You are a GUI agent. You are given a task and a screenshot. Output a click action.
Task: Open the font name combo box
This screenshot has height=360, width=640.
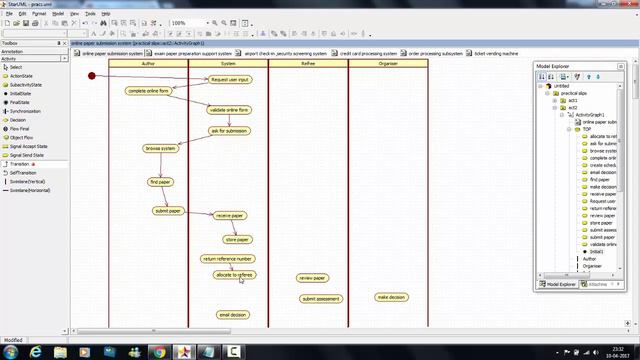pos(34,34)
